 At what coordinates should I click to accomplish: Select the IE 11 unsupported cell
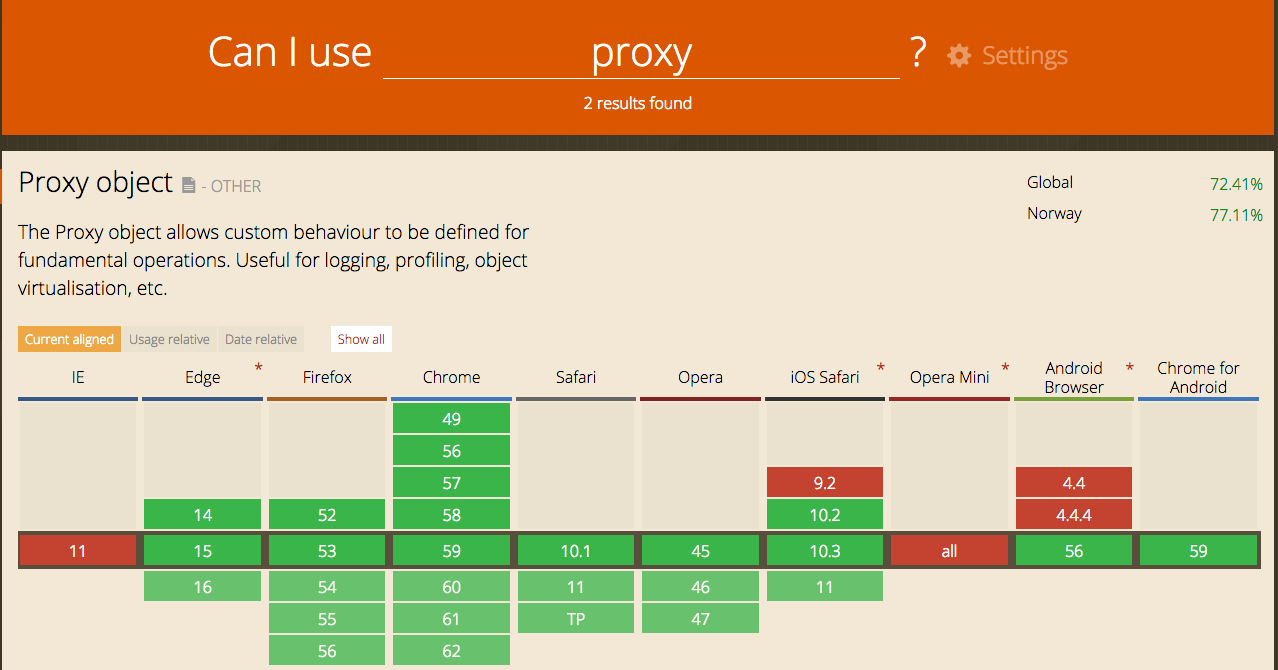pyautogui.click(x=78, y=551)
